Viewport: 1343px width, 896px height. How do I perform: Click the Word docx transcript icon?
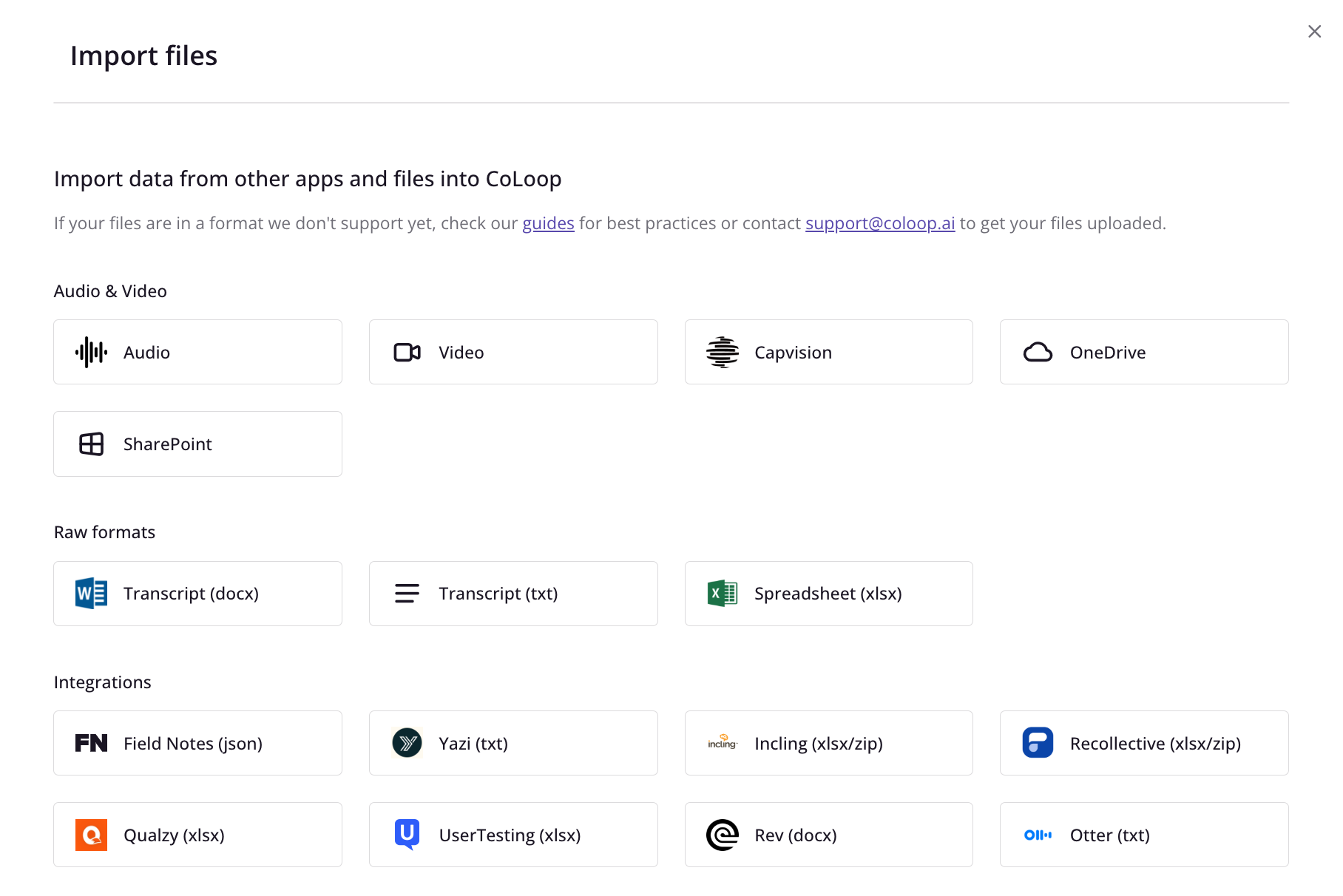click(x=91, y=594)
